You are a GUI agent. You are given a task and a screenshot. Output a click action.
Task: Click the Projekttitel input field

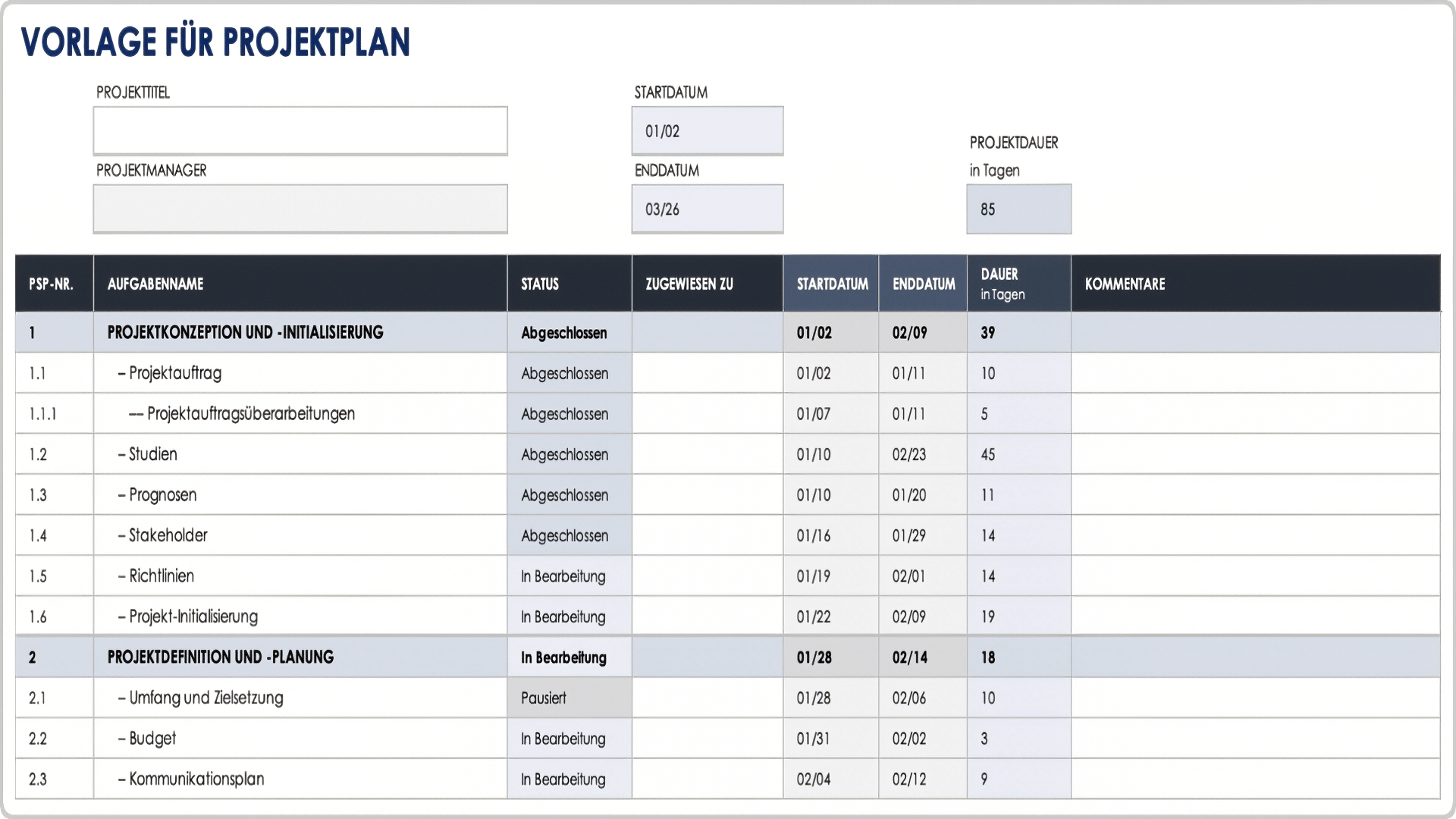pos(300,130)
